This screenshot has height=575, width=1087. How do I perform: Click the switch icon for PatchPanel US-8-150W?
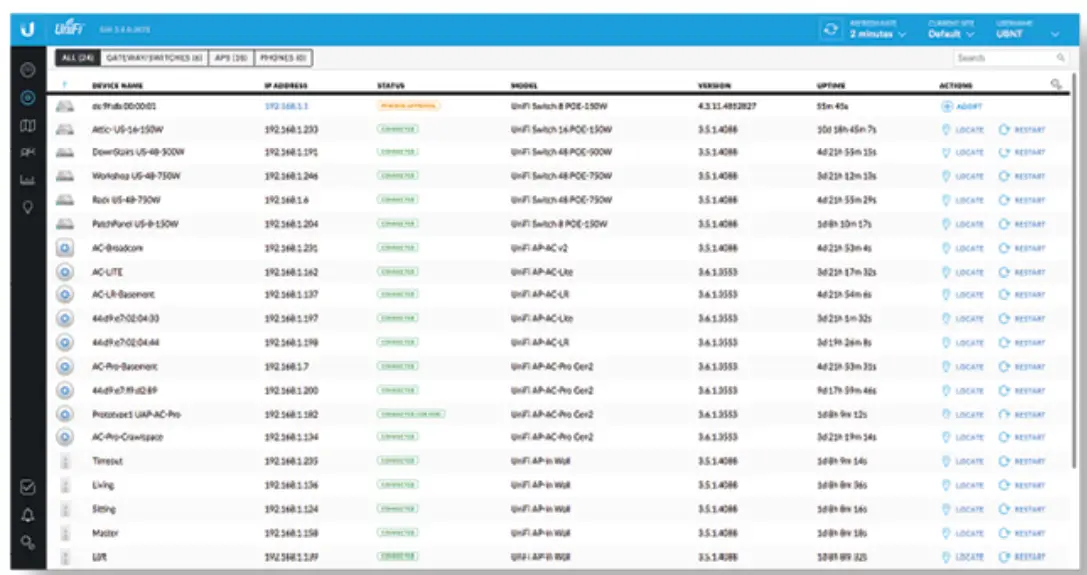(x=64, y=224)
